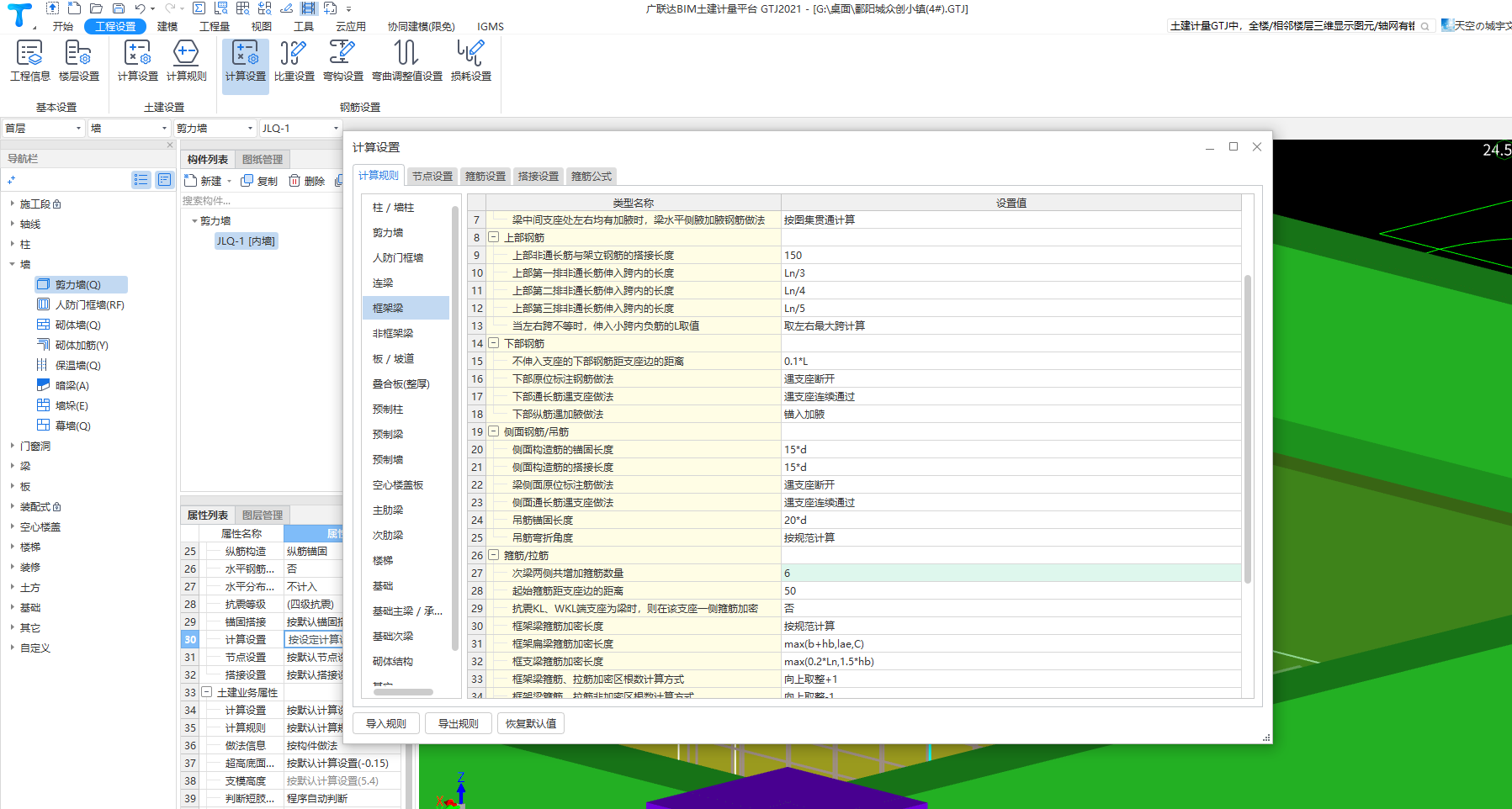Open 工程信息 in the ribbon
This screenshot has width=1512, height=809.
click(x=30, y=61)
